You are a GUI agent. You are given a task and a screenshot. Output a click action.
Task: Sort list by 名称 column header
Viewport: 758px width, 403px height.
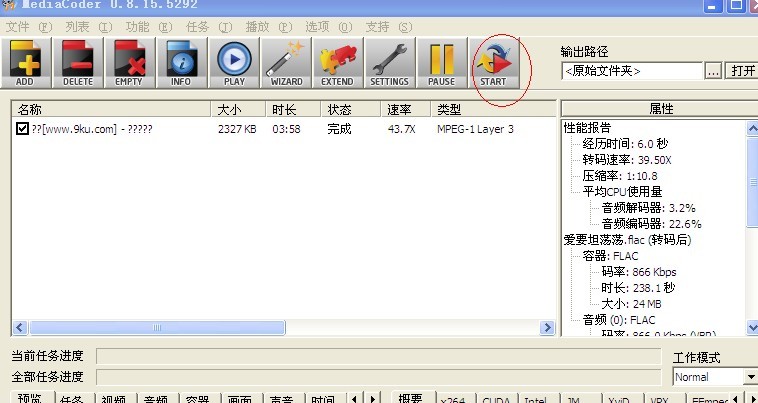click(x=111, y=110)
